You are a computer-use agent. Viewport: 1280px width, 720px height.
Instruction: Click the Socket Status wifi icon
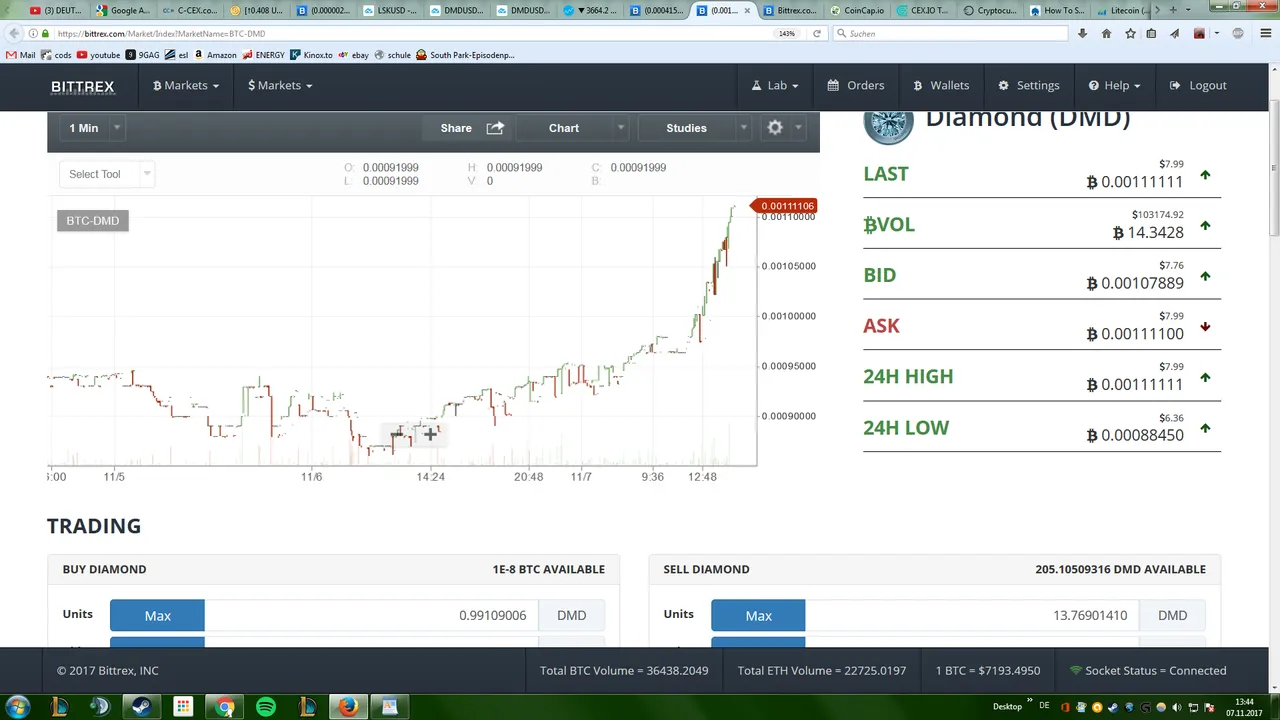point(1076,670)
